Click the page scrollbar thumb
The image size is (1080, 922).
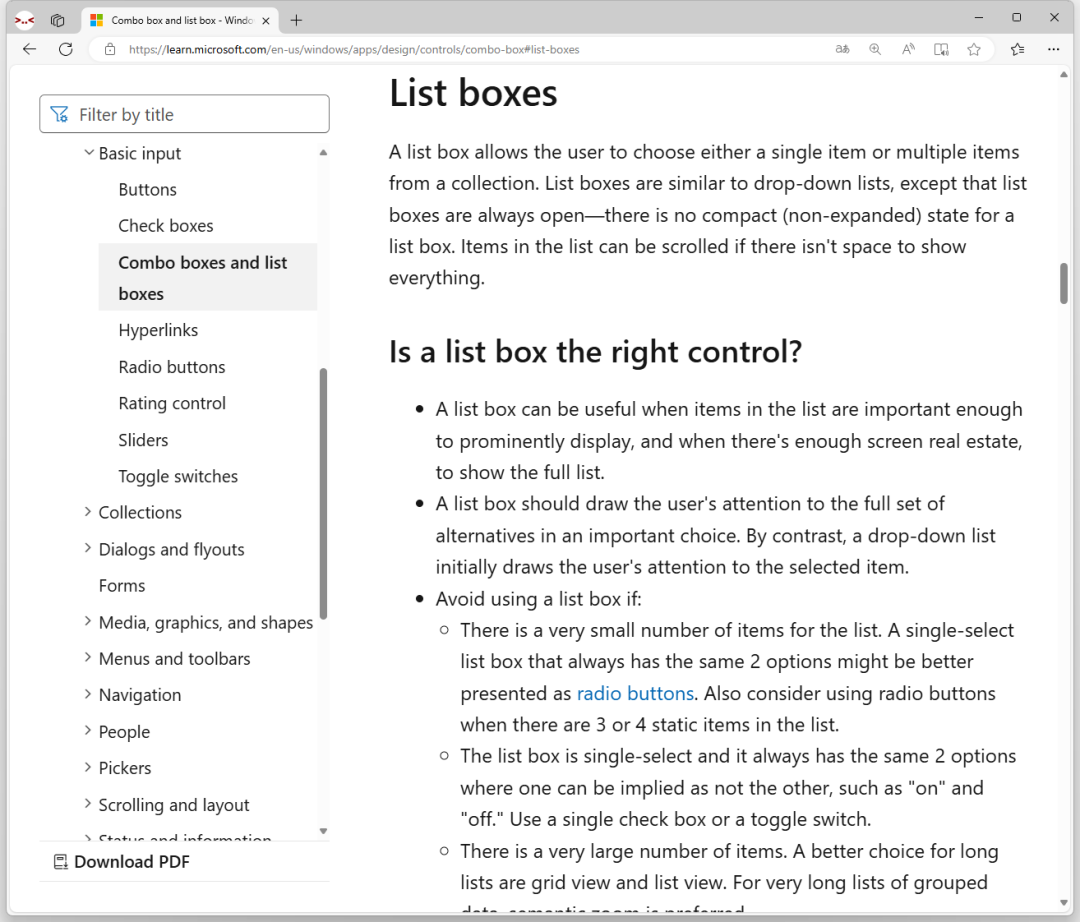click(1063, 283)
